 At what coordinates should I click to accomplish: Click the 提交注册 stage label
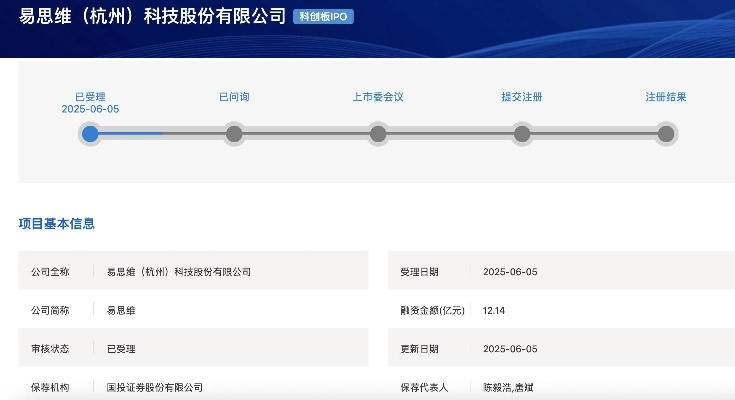[x=522, y=97]
